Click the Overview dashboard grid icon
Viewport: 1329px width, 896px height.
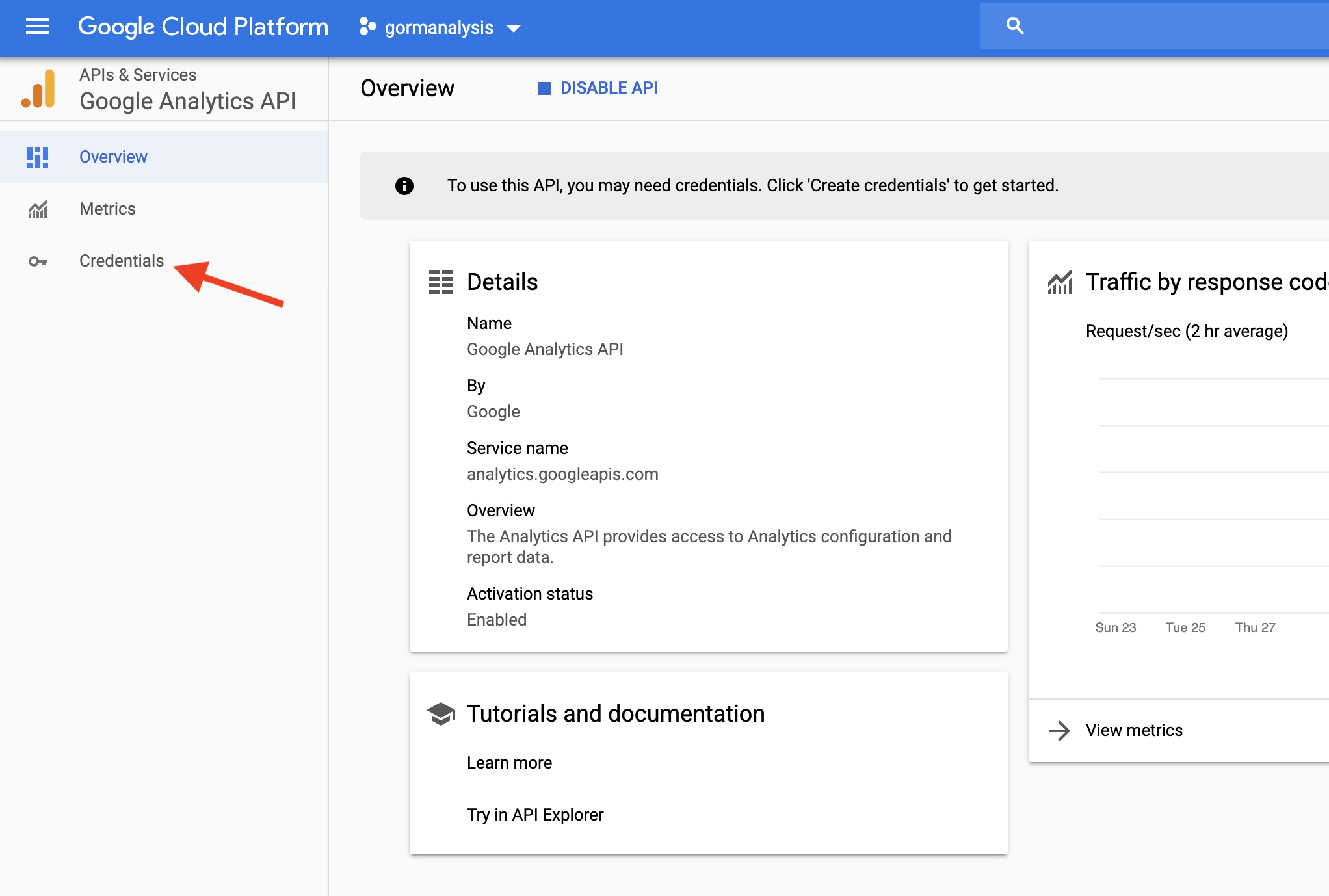pos(38,157)
